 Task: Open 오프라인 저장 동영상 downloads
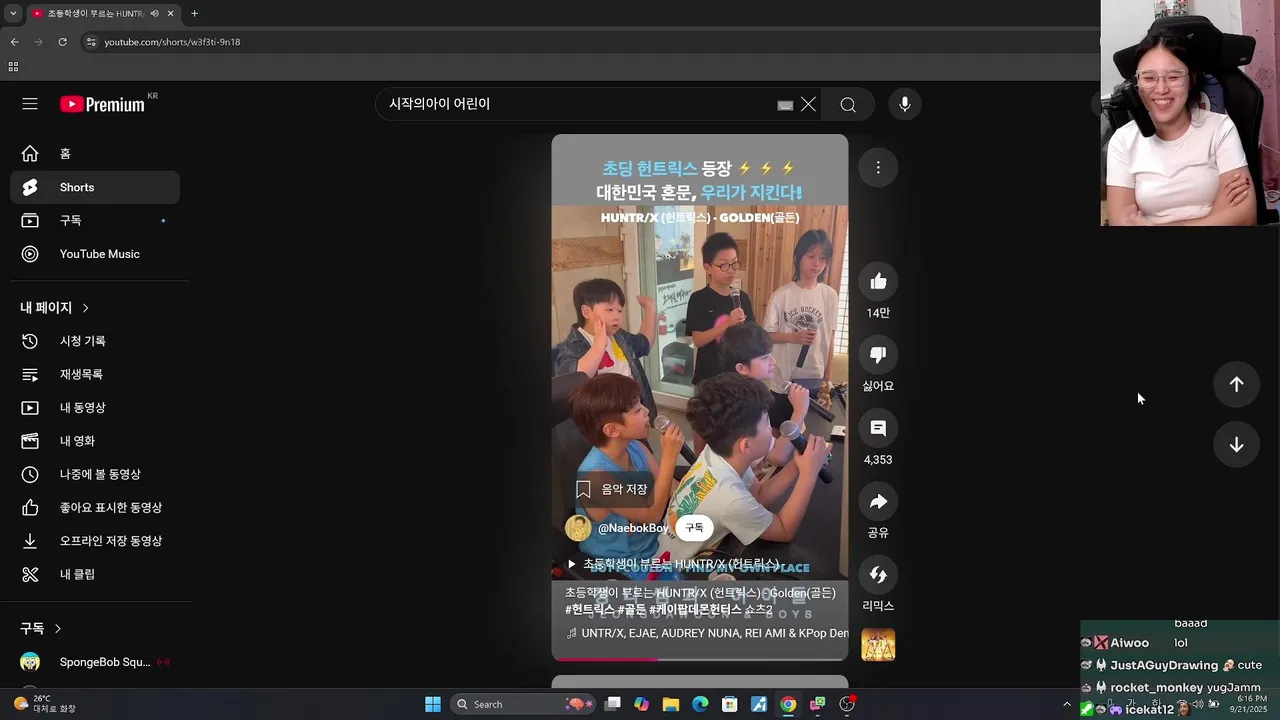click(x=95, y=541)
